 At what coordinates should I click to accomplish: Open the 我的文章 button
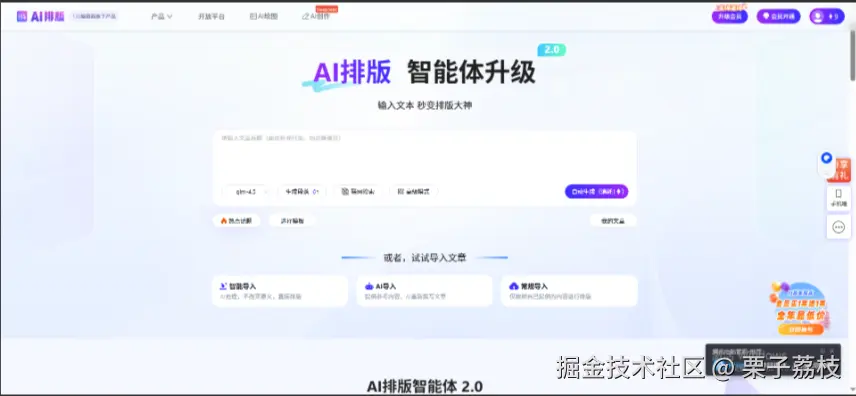[613, 221]
